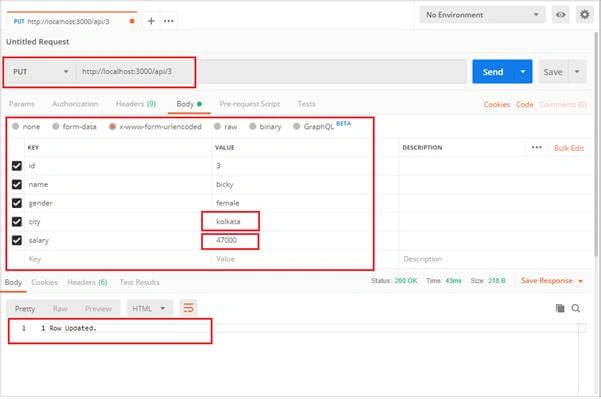
Task: Click the id value 3 cell
Action: pyautogui.click(x=305, y=166)
